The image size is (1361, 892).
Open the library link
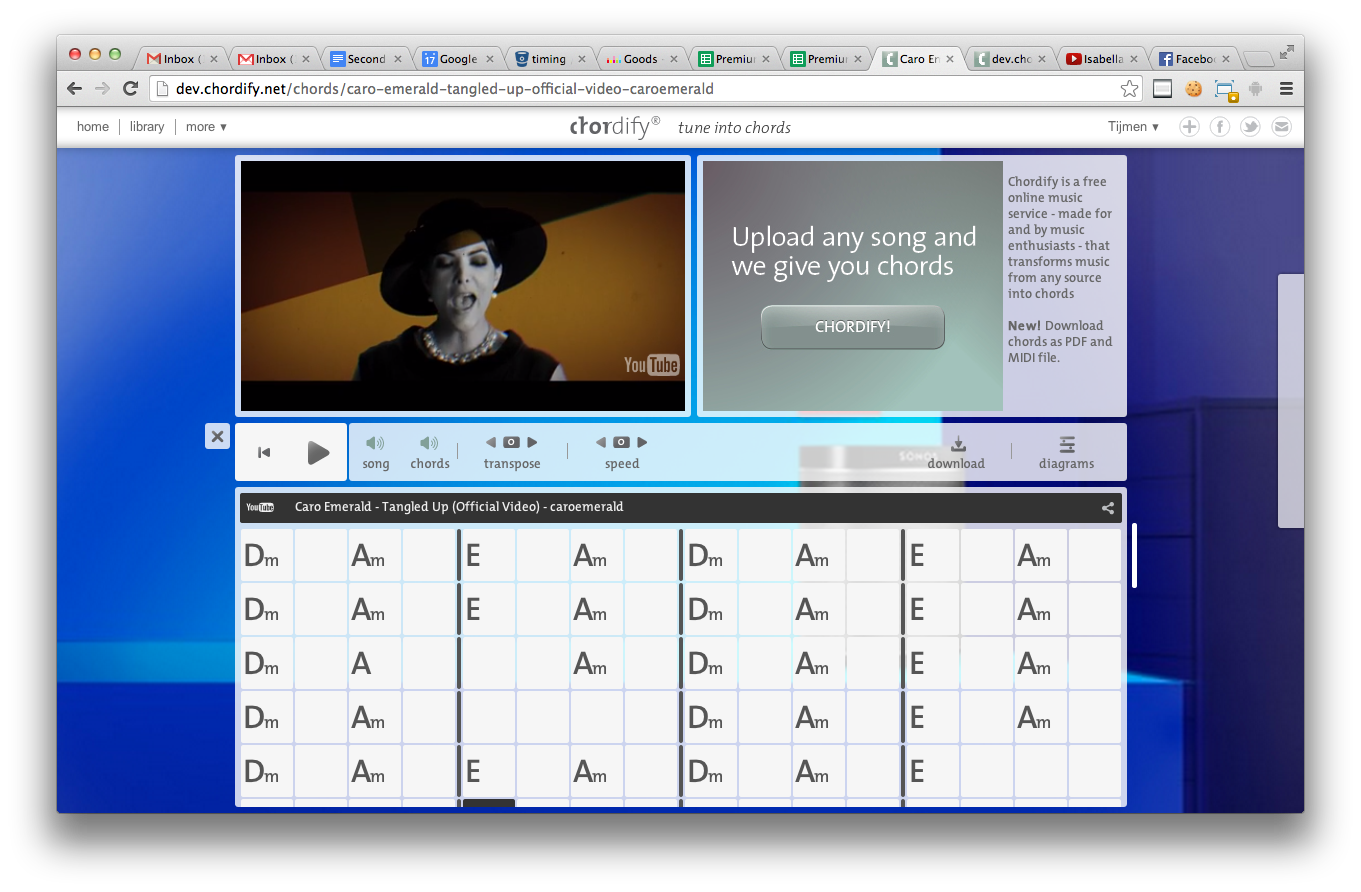pyautogui.click(x=147, y=127)
